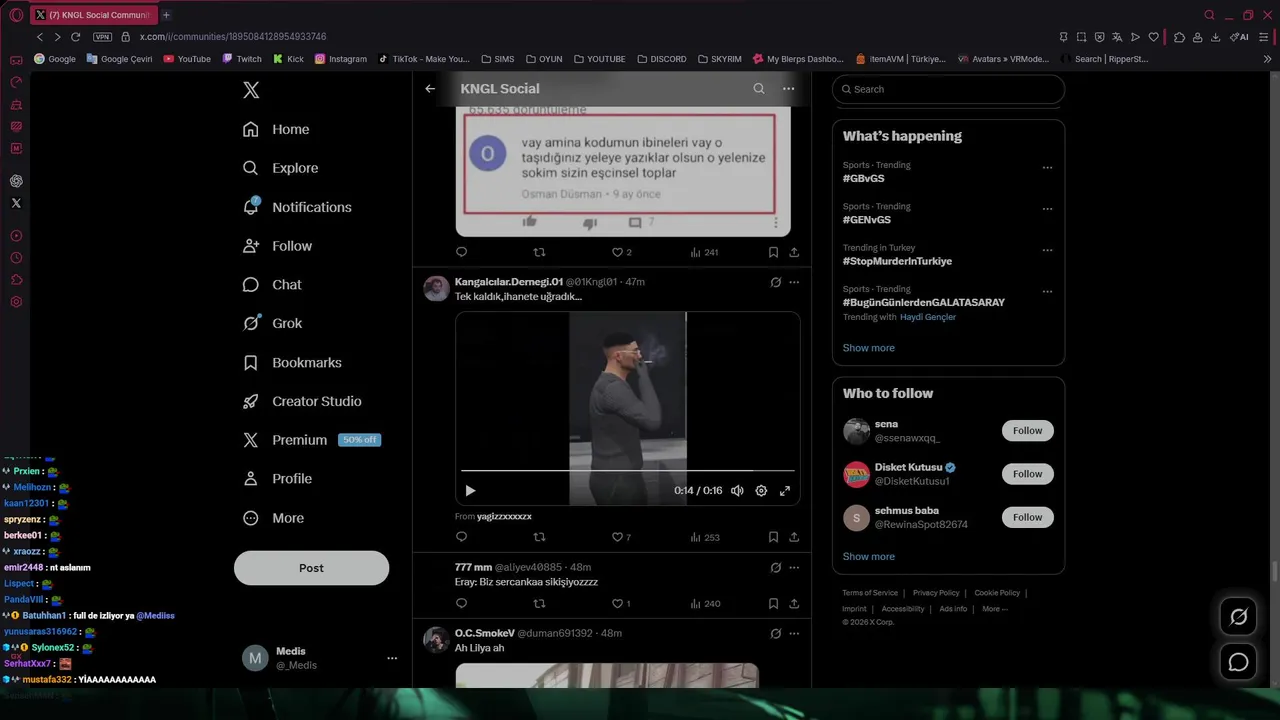Open options for the #StopMurderInTurkiye trend
Viewport: 1280px width, 720px height.
coord(1047,250)
